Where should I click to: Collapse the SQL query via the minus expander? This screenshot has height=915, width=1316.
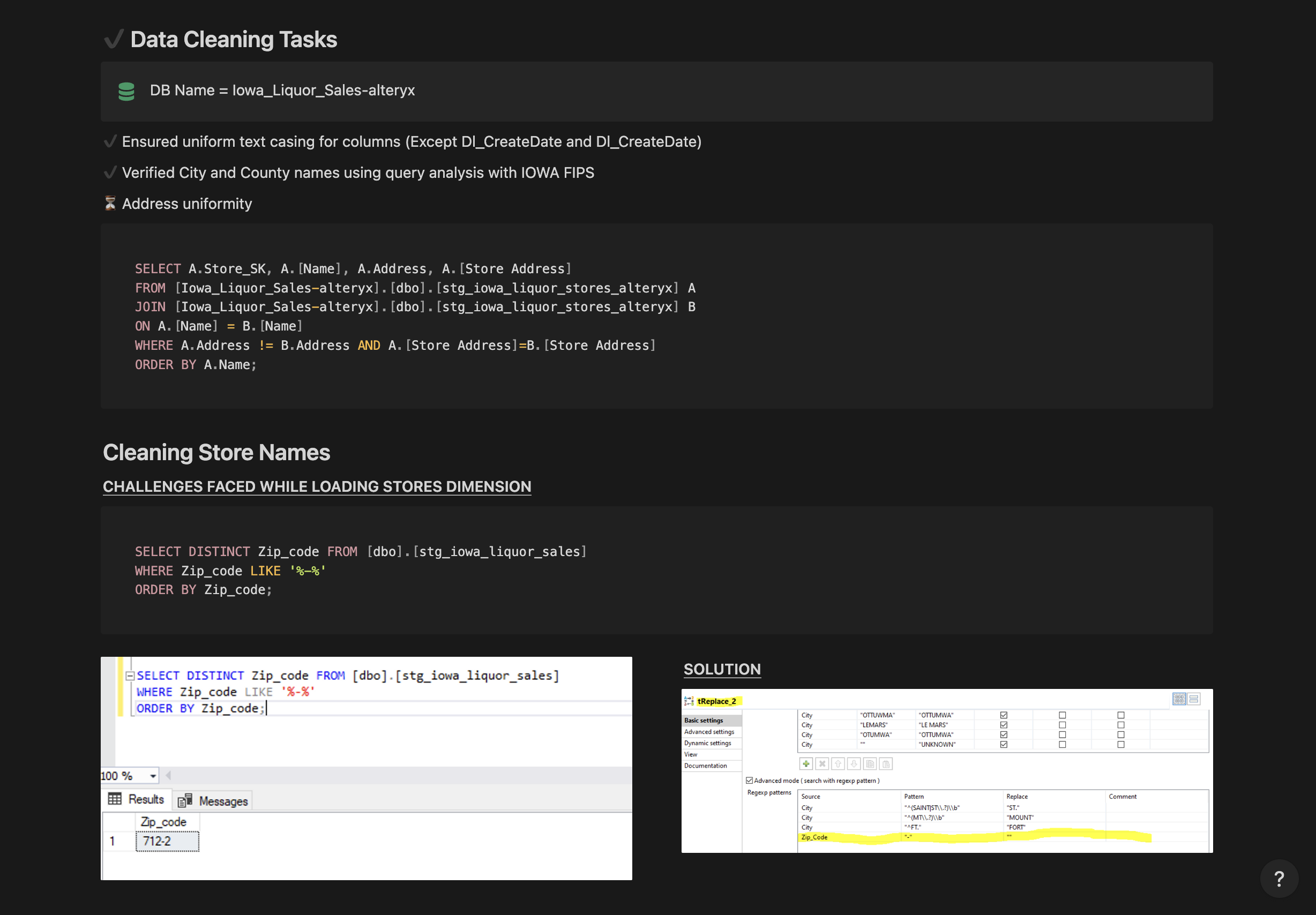coord(130,676)
